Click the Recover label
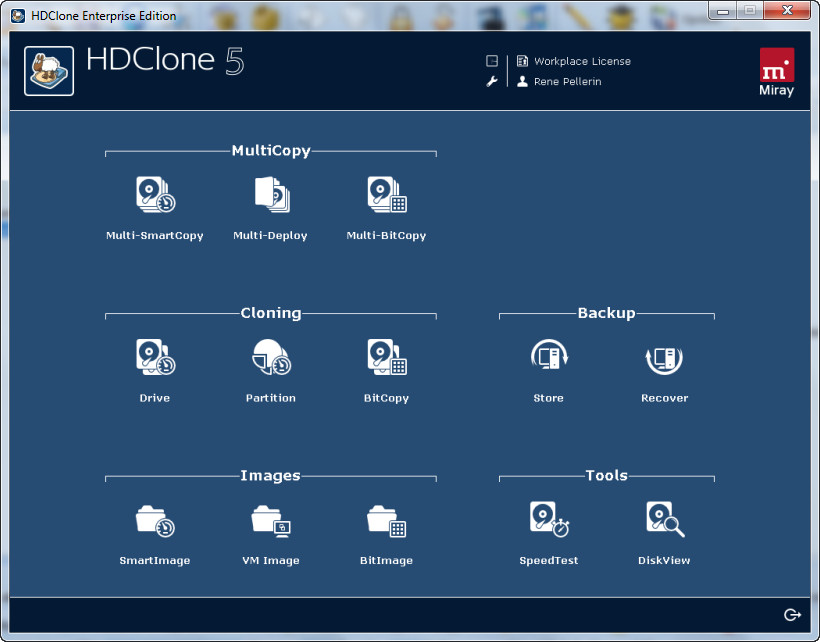Image resolution: width=820 pixels, height=642 pixels. pos(665,398)
